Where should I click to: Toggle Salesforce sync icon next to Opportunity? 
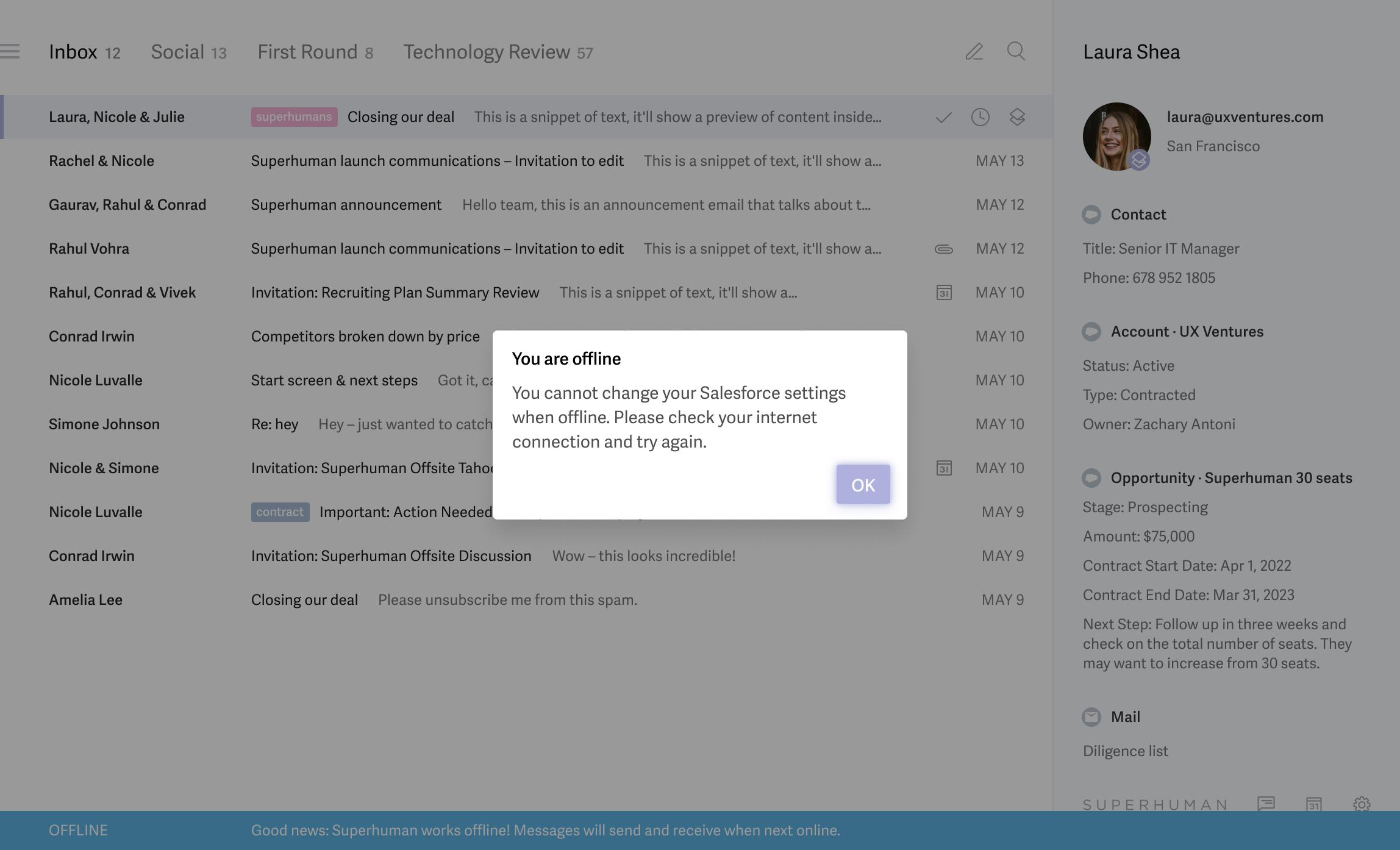pyautogui.click(x=1093, y=477)
